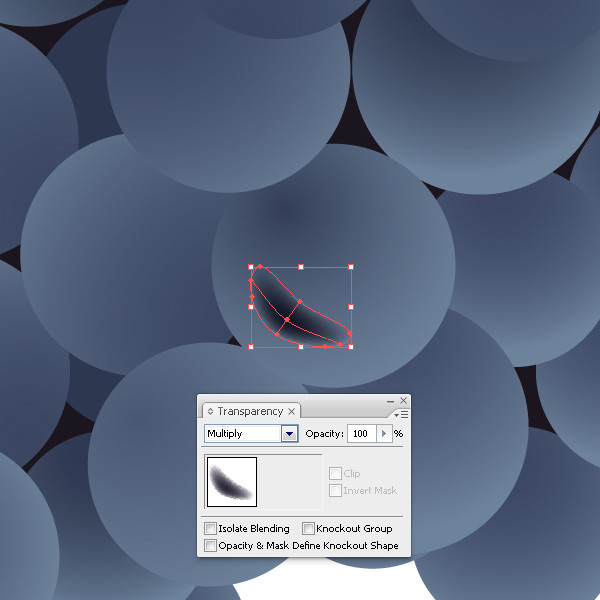Select the Transparency tab
Viewport: 600px width, 600px height.
(x=251, y=411)
